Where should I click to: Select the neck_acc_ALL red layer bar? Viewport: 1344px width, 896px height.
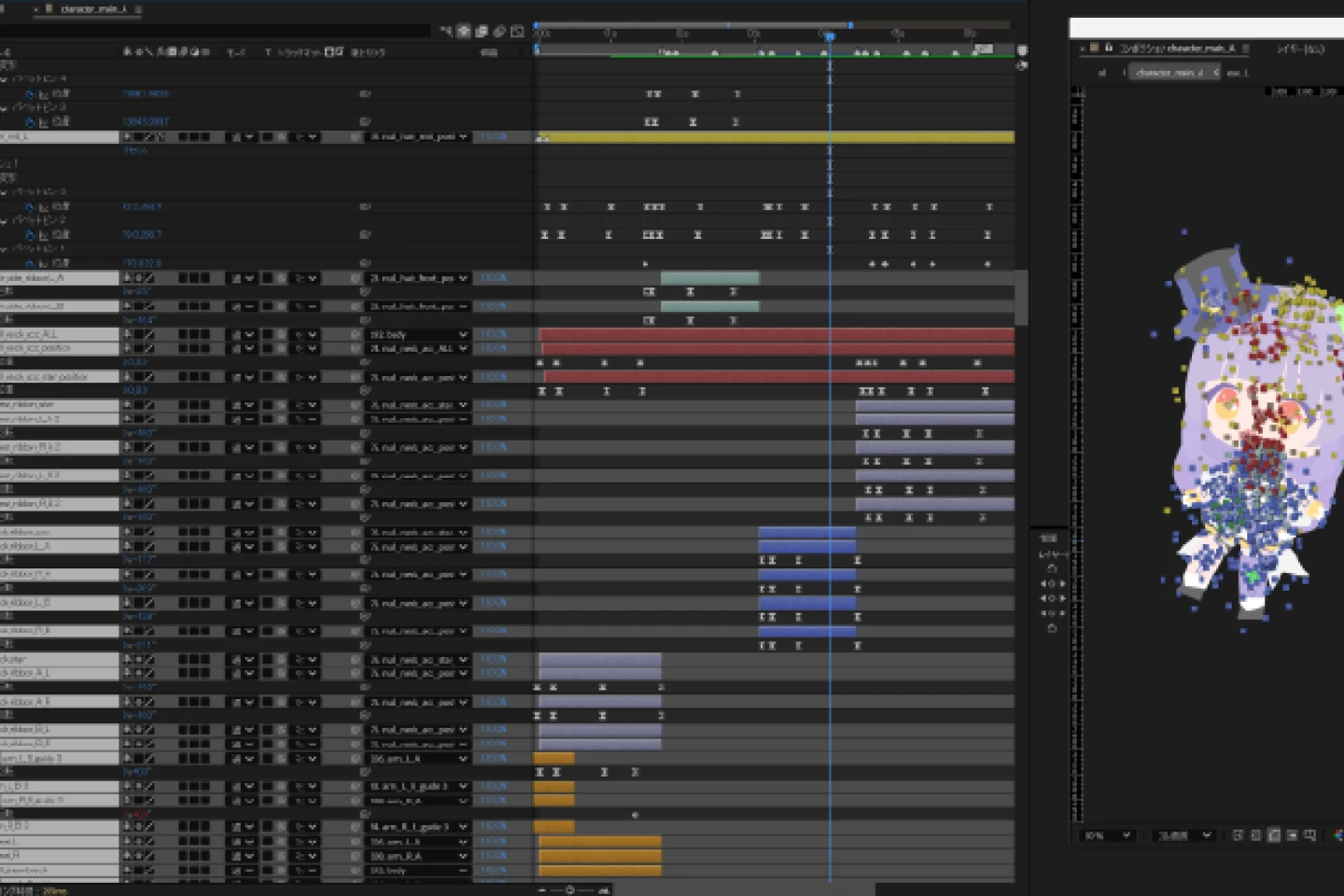(777, 334)
